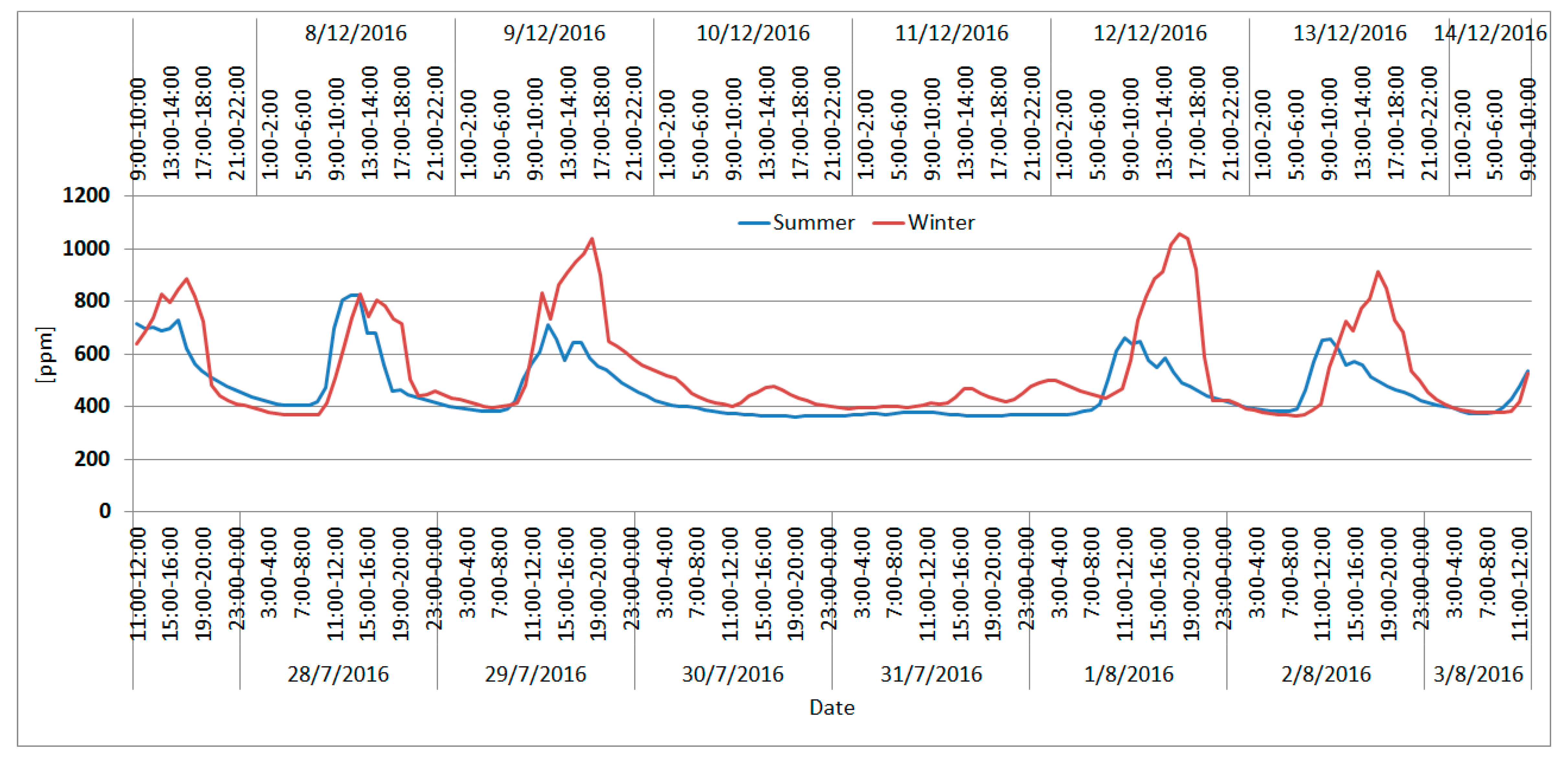
Task: Select the 12/12/2016 top date label
Action: point(1150,33)
